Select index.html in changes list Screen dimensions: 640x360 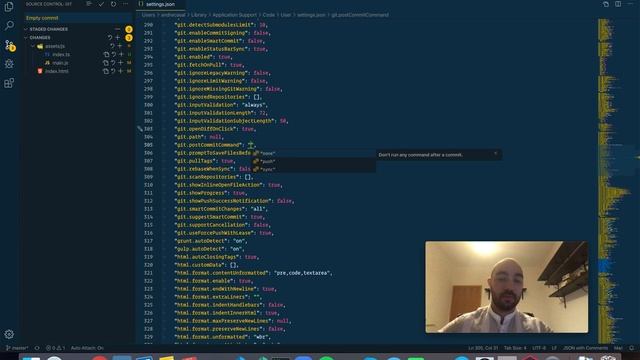[x=57, y=71]
